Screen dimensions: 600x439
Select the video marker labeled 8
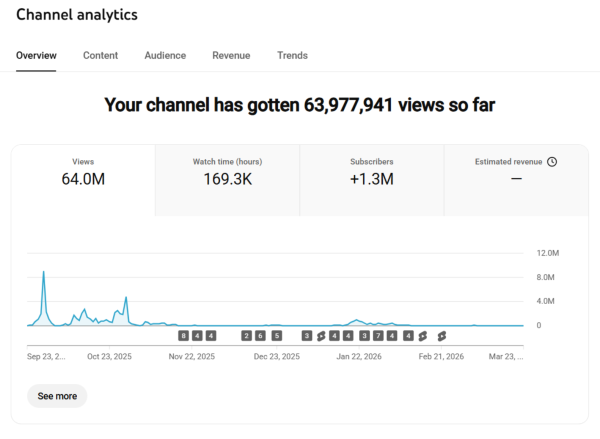click(183, 336)
